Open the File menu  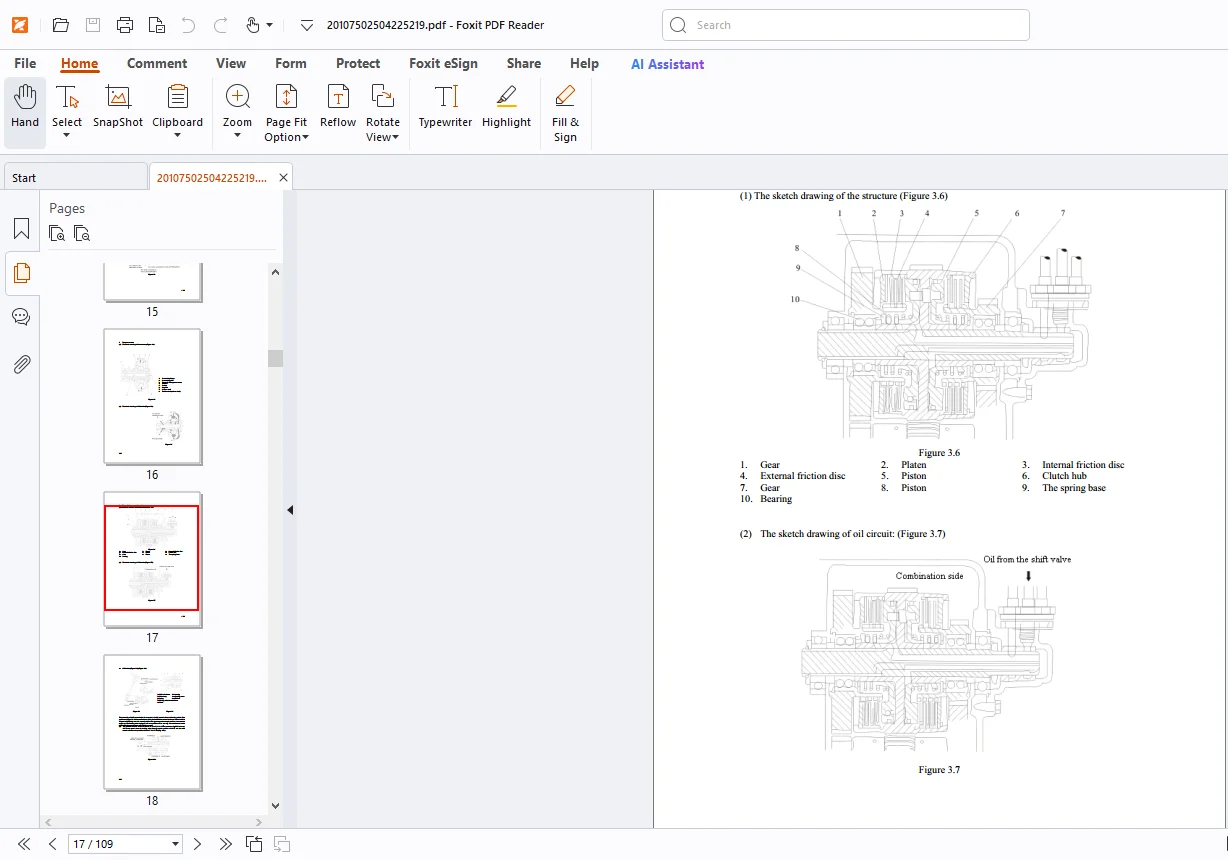coord(25,63)
